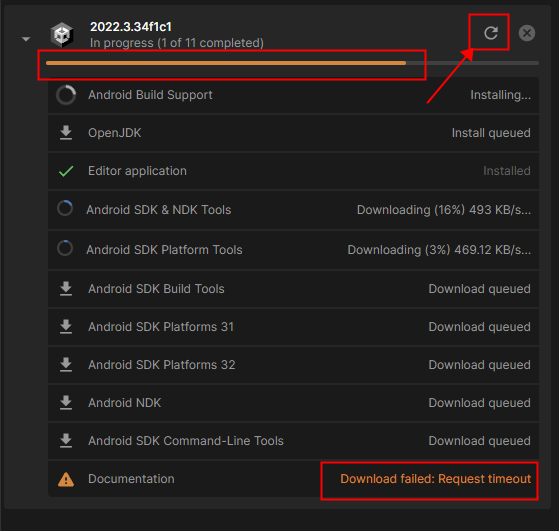This screenshot has height=531, width=559.
Task: Select the Android SDK Platforms 32 label
Action: point(161,365)
